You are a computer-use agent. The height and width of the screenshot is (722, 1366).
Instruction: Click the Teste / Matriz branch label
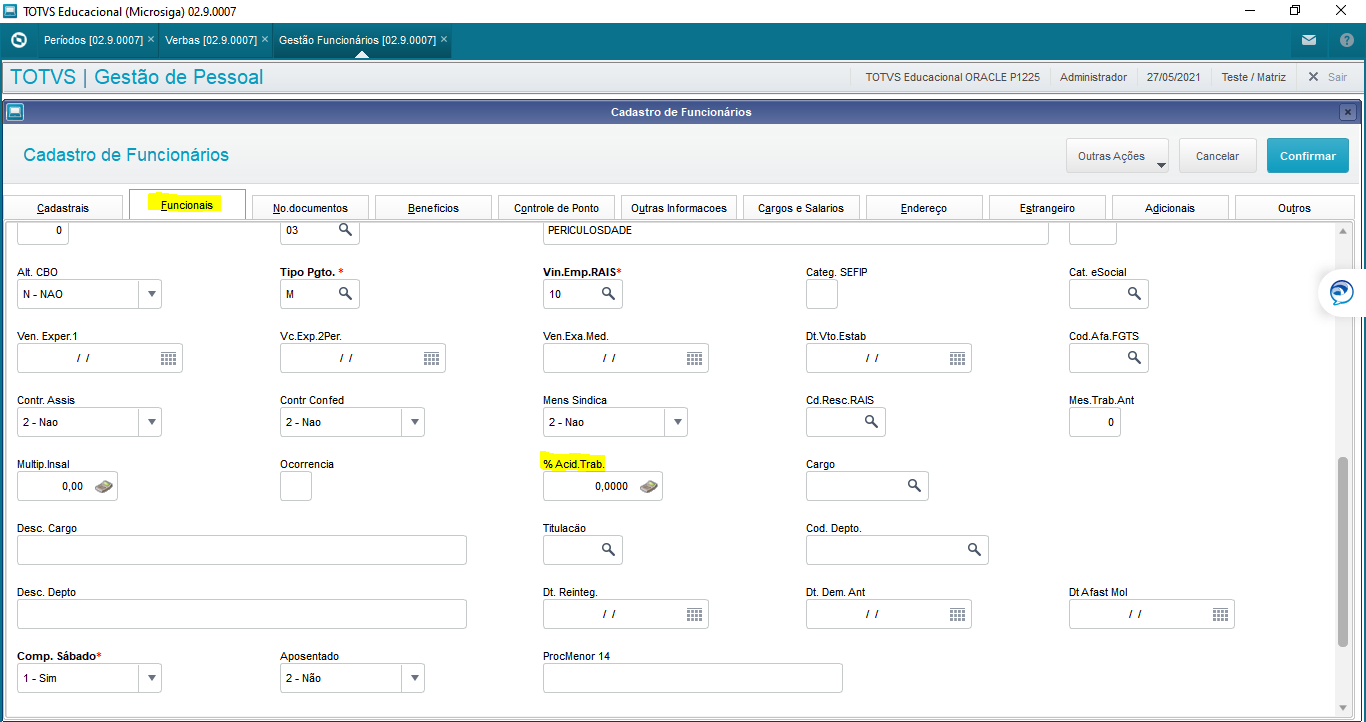coord(1253,77)
